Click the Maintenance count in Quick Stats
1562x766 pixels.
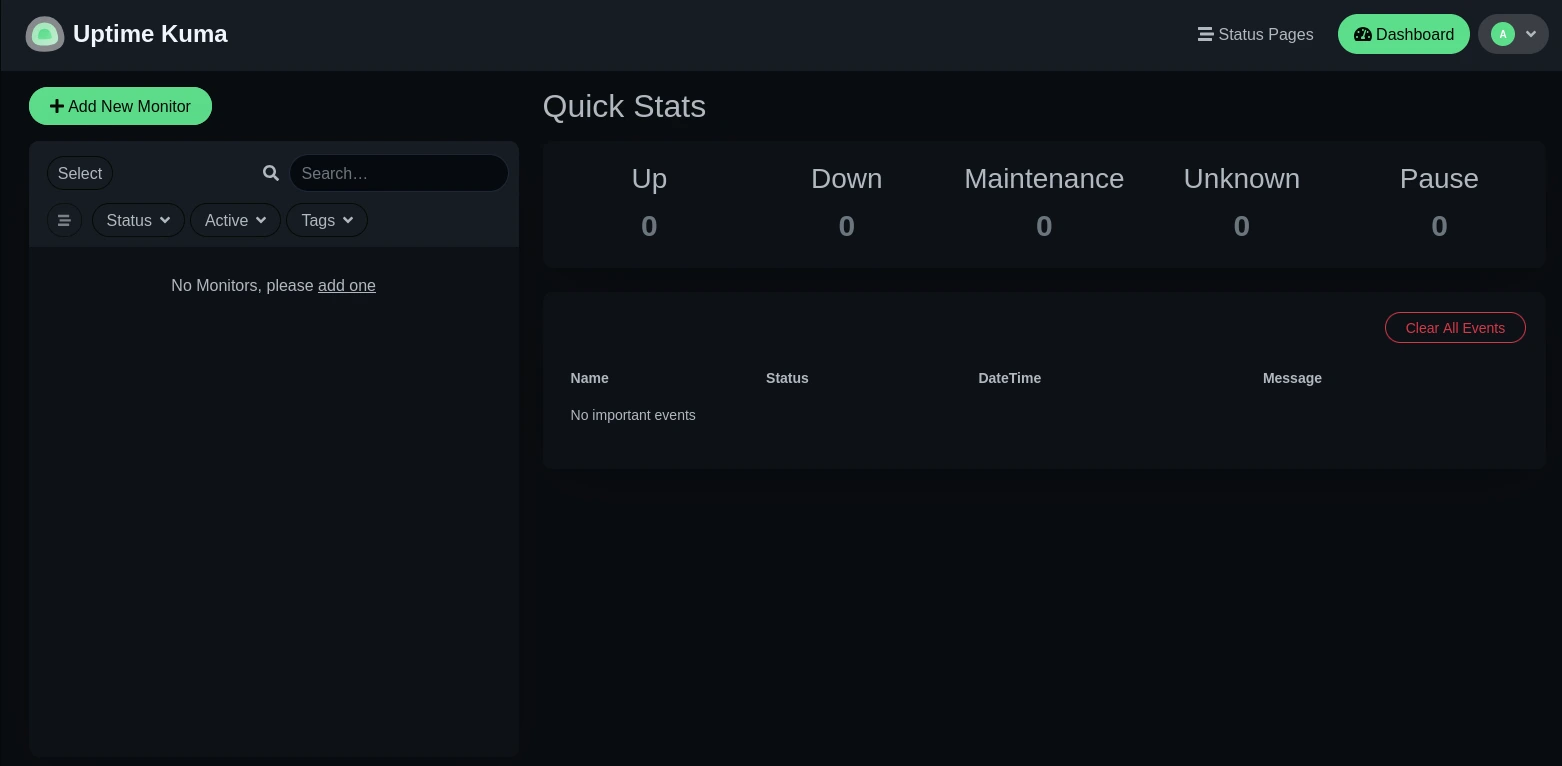point(1044,226)
